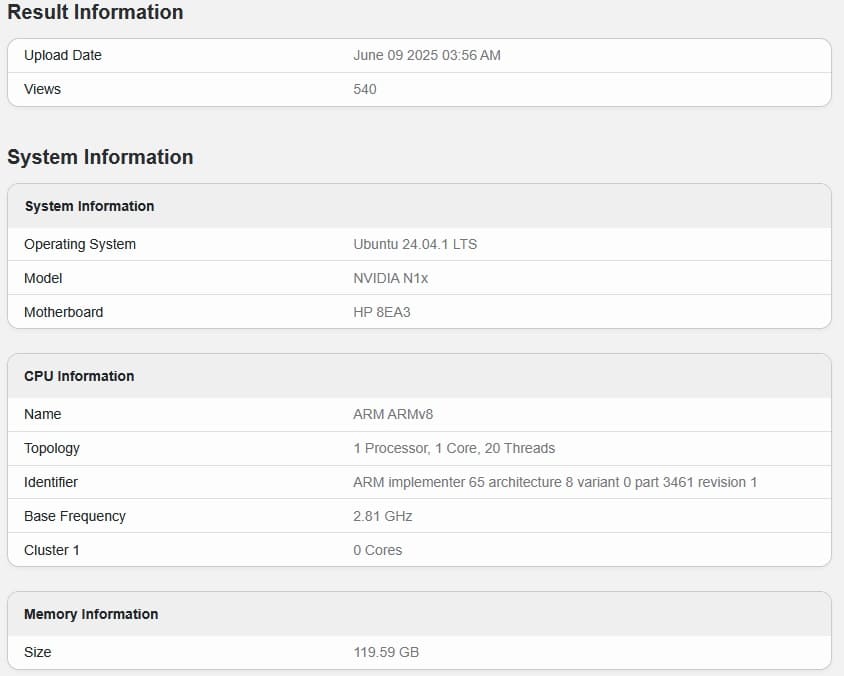Click the Result Information heading
The image size is (844, 676).
coord(95,12)
